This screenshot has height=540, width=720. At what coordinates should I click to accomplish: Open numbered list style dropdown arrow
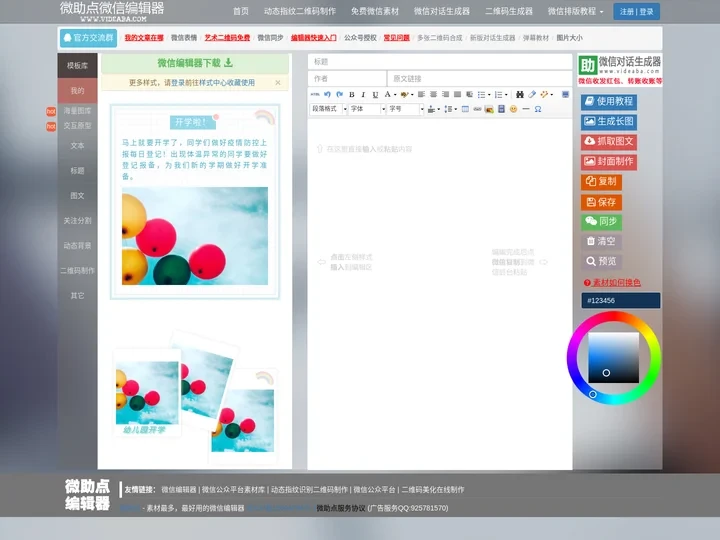point(506,95)
